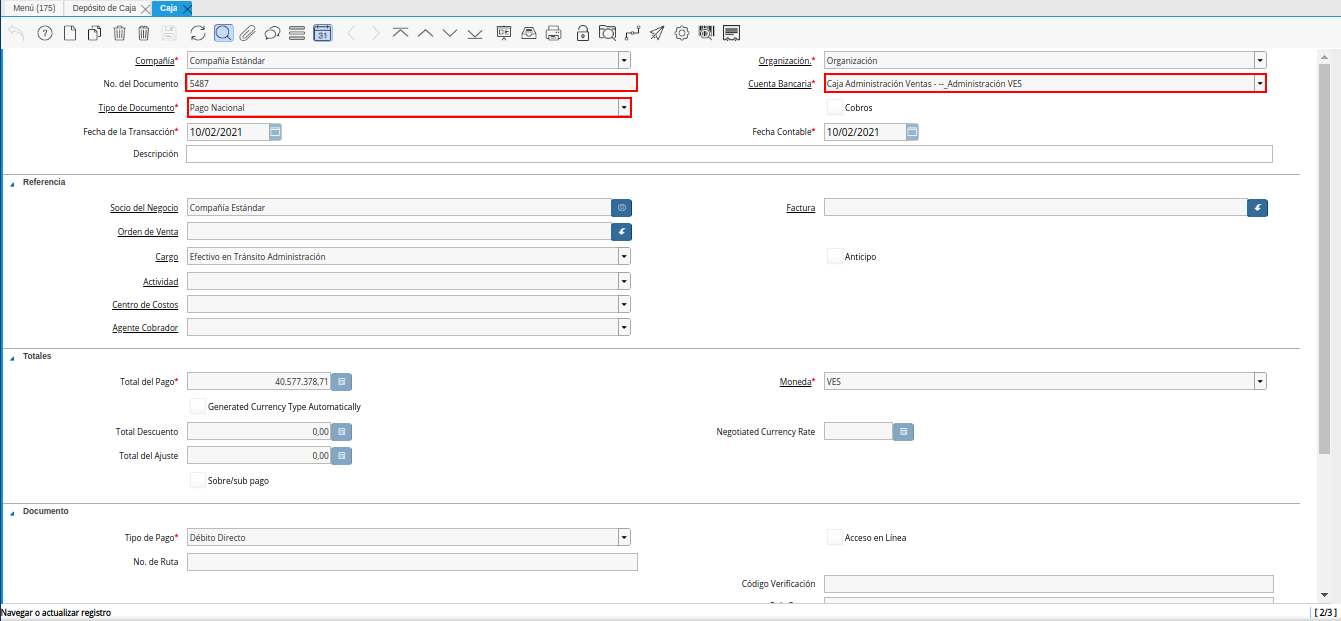This screenshot has height=621, width=1341.
Task: Click into the Descripción text field
Action: [x=729, y=154]
